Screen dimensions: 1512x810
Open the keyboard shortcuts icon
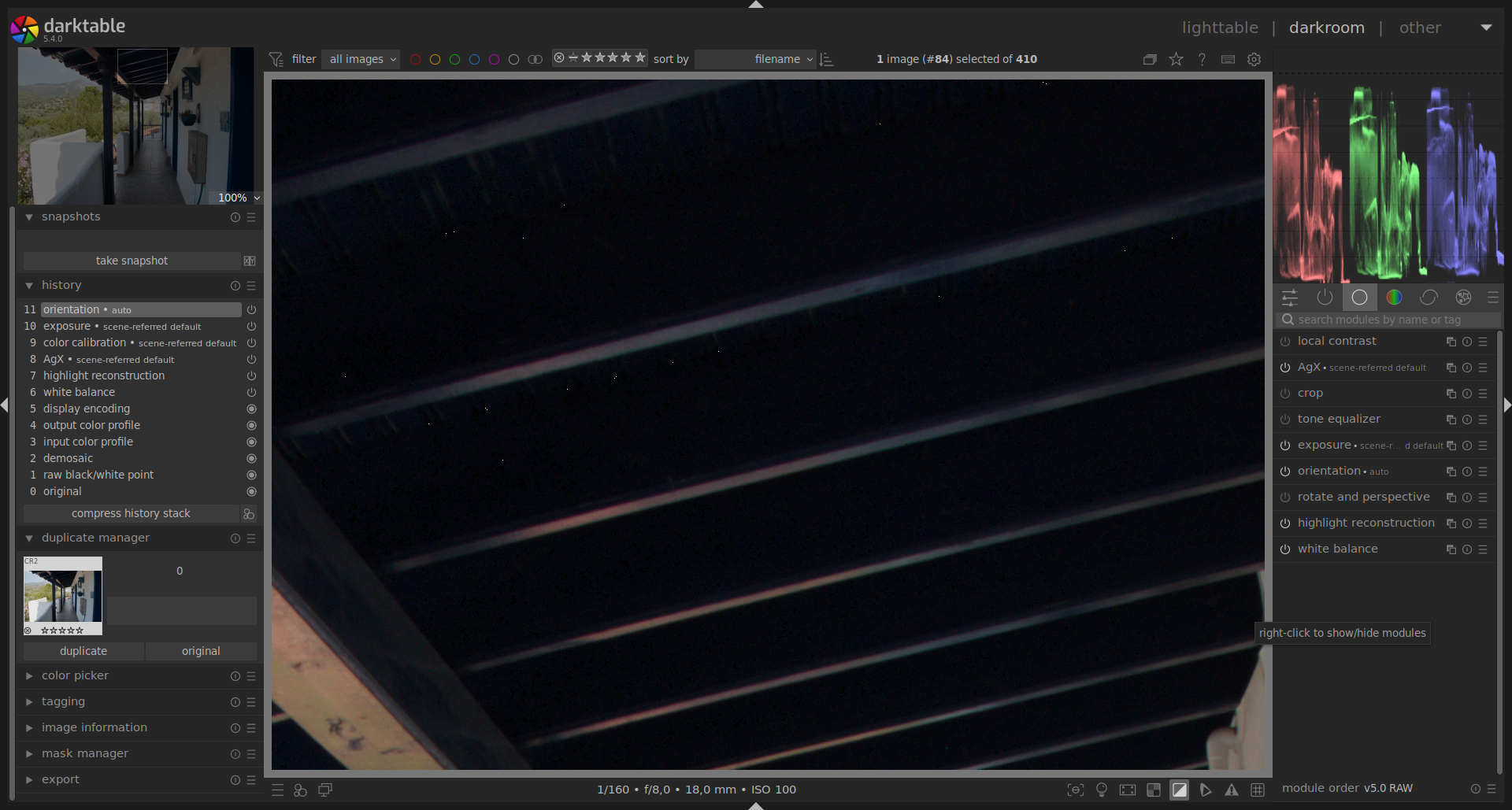pyautogui.click(x=1228, y=59)
